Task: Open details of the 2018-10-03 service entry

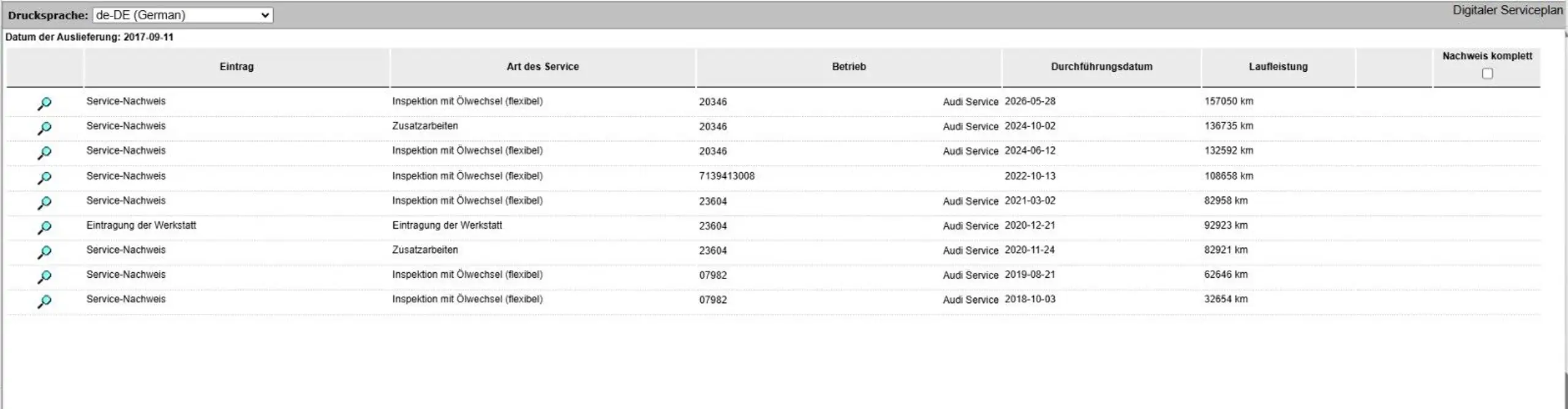Action: (x=44, y=301)
